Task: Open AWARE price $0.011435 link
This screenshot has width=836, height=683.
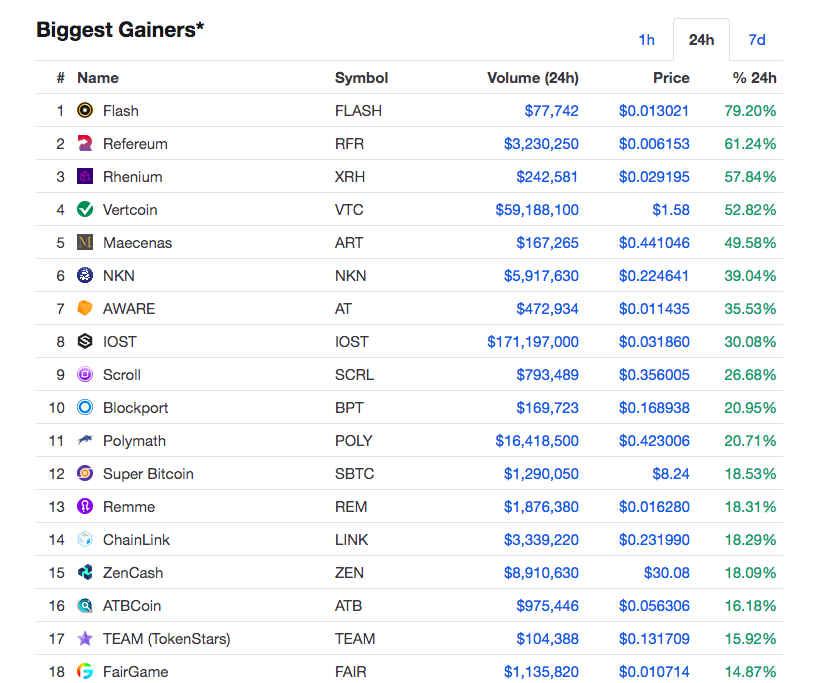Action: tap(654, 309)
